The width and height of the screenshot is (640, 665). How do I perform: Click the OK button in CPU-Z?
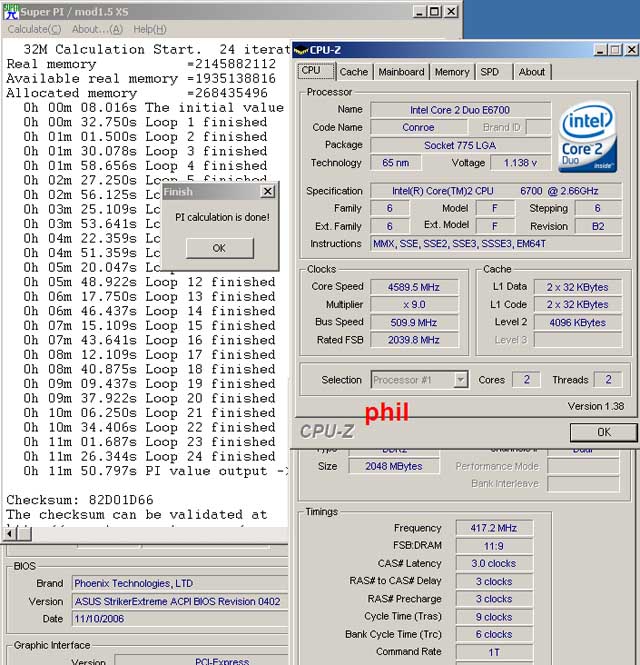(604, 432)
